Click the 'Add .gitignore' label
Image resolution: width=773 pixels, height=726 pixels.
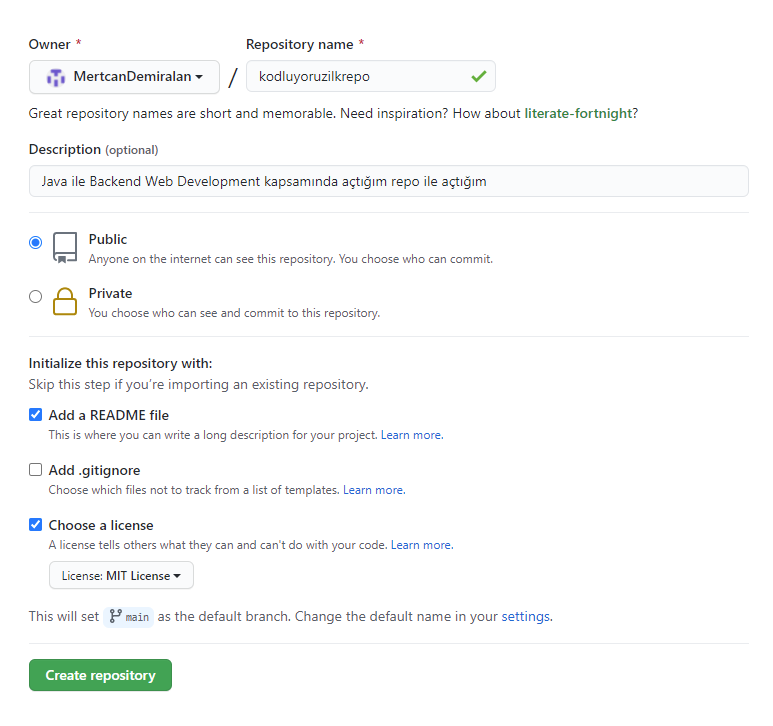point(94,471)
